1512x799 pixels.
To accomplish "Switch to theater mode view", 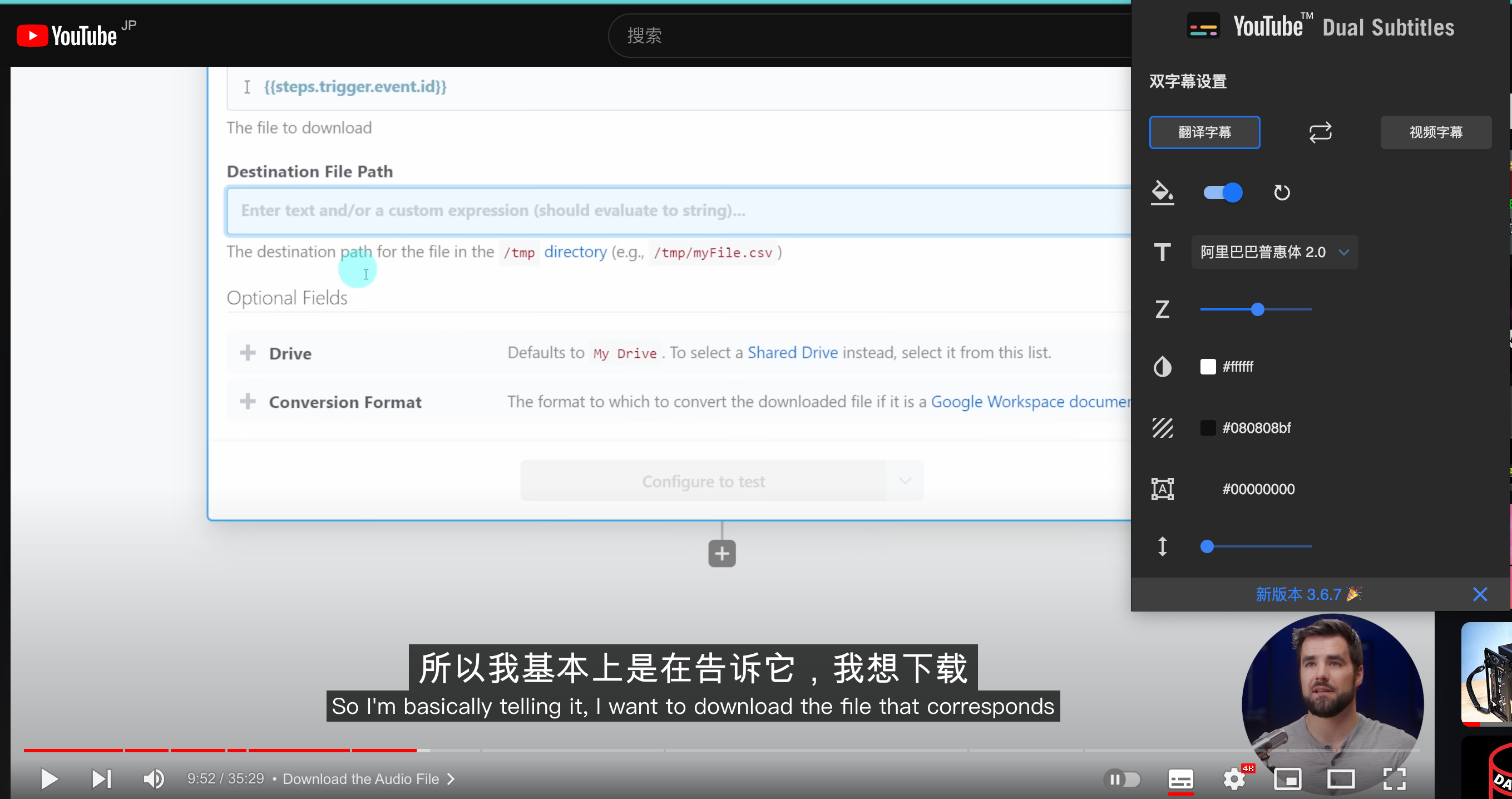I will (1341, 778).
